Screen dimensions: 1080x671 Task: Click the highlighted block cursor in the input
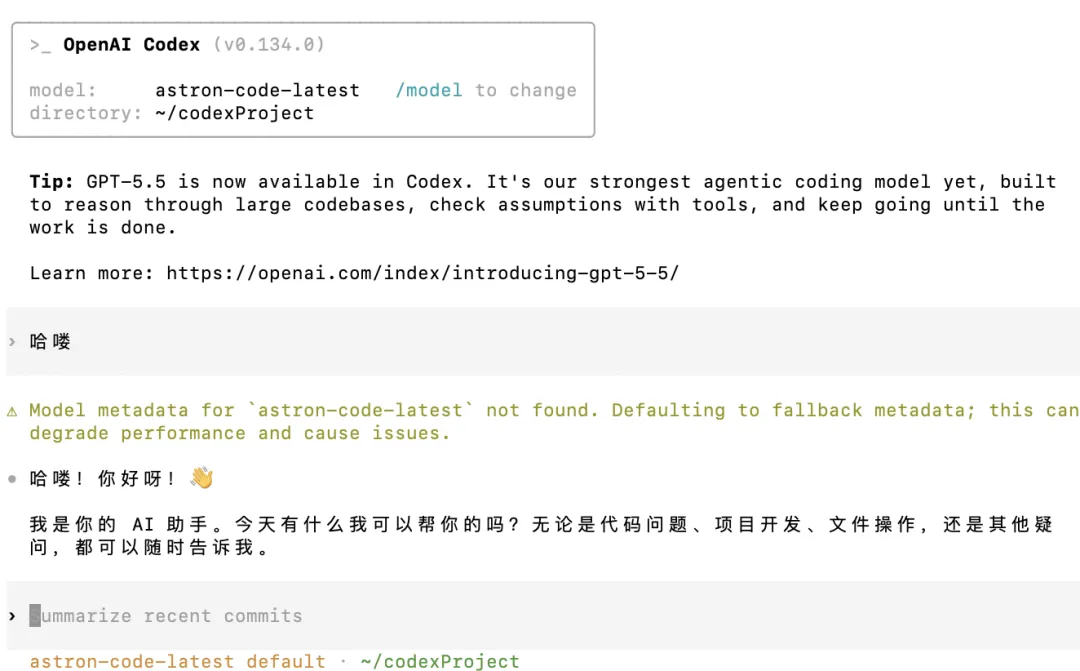pos(35,615)
